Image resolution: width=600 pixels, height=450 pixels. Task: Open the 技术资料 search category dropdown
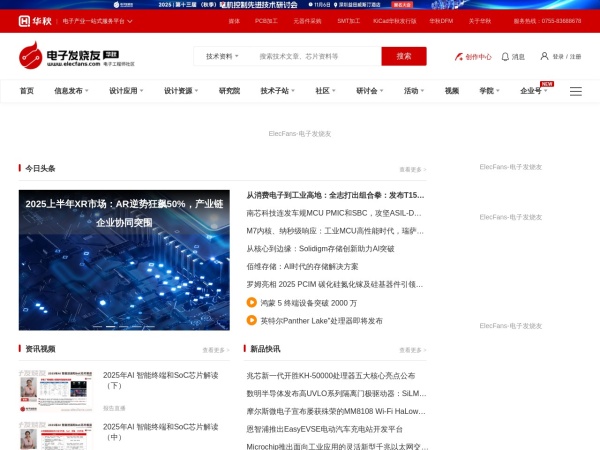[x=222, y=56]
